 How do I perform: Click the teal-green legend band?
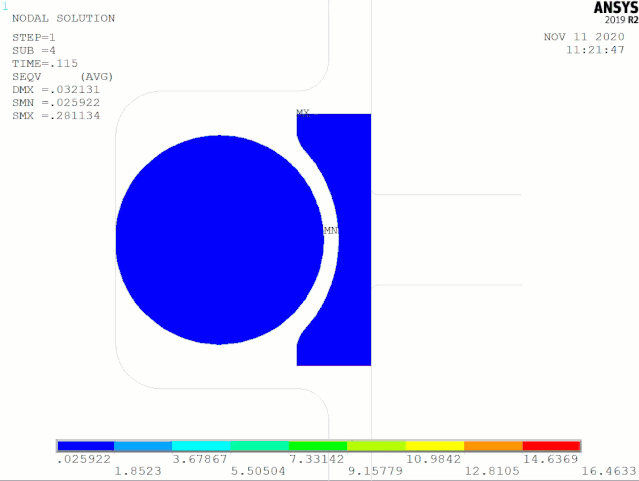(260, 446)
